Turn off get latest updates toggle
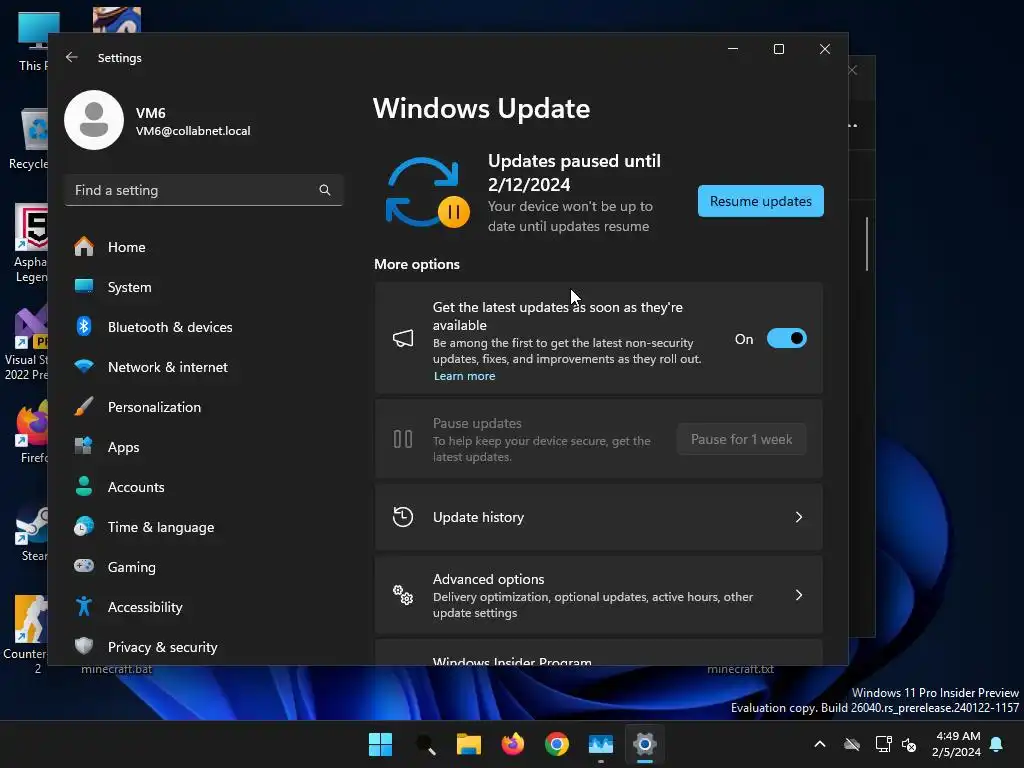 787,338
